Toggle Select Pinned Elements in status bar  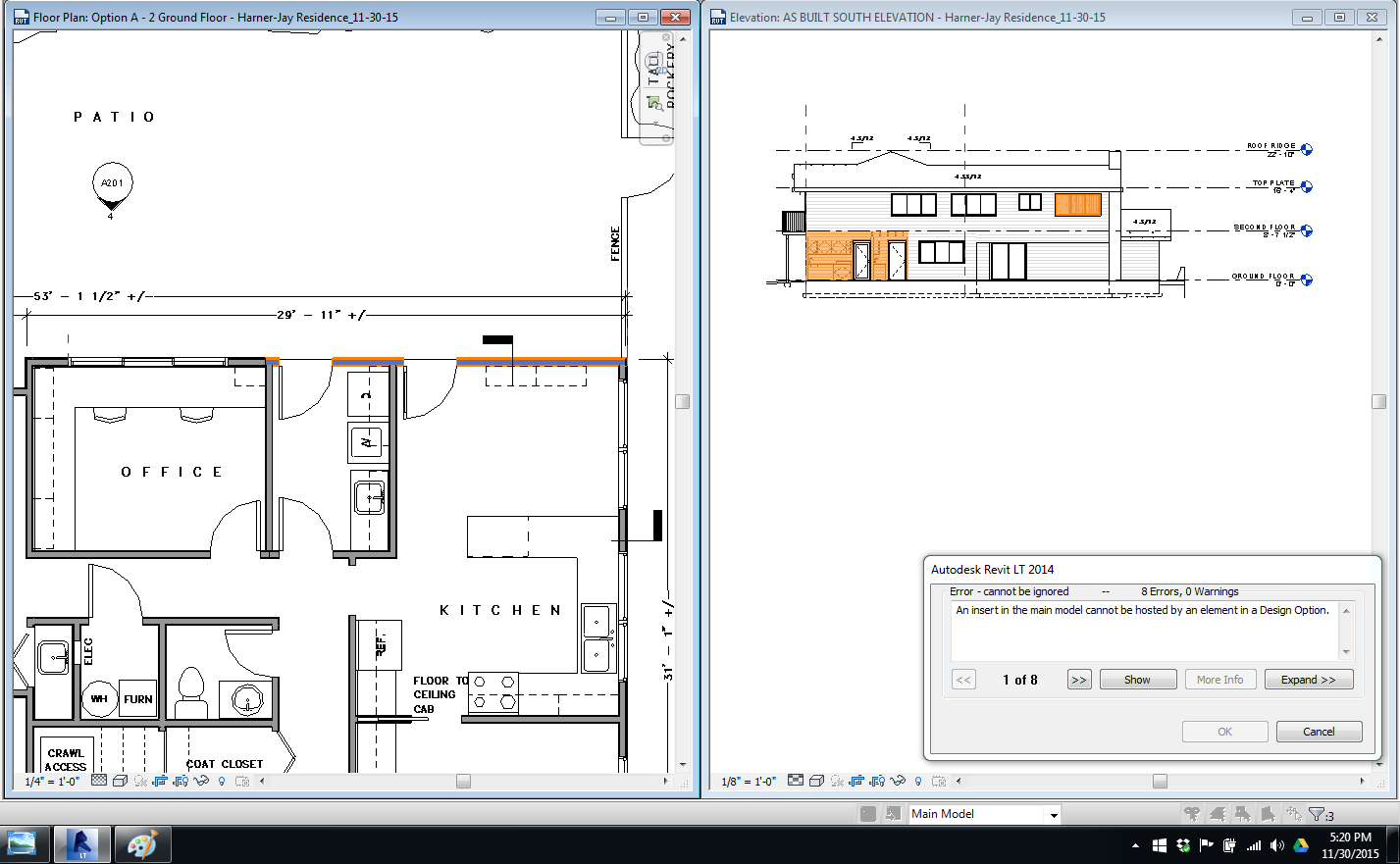click(1243, 814)
